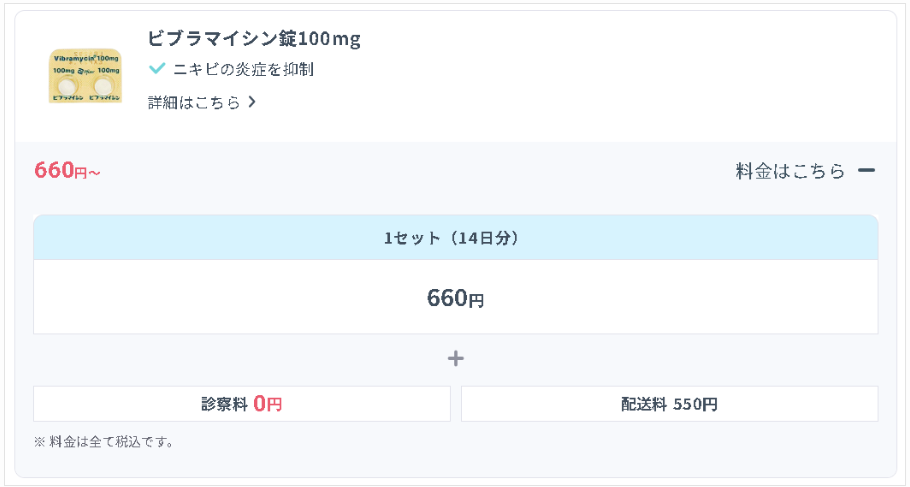This screenshot has height=487, width=910.
Task: Open the 詳細はこちら details link
Action: coord(195,102)
